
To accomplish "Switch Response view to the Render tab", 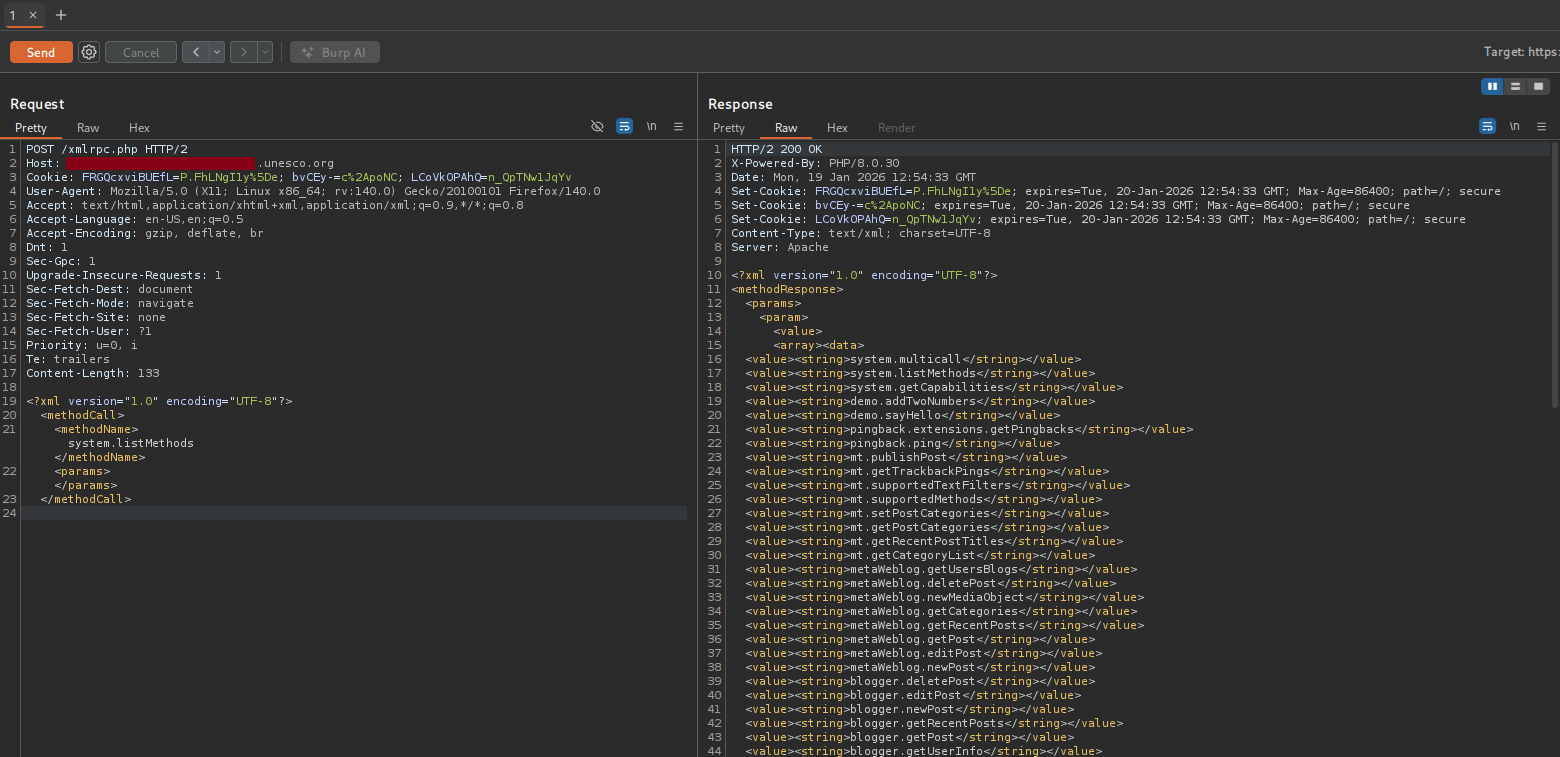I will point(896,128).
